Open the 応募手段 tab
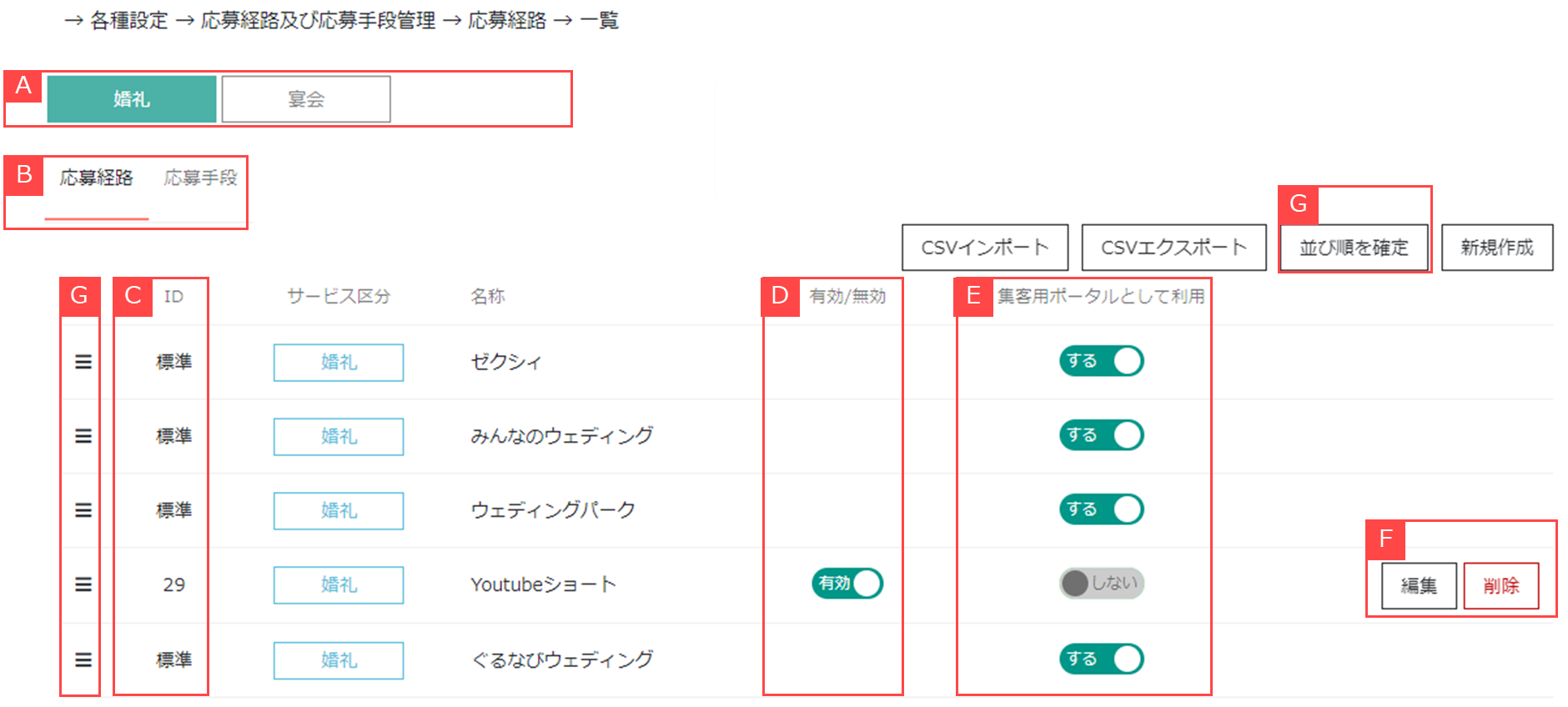The height and width of the screenshot is (707, 1568). [200, 178]
